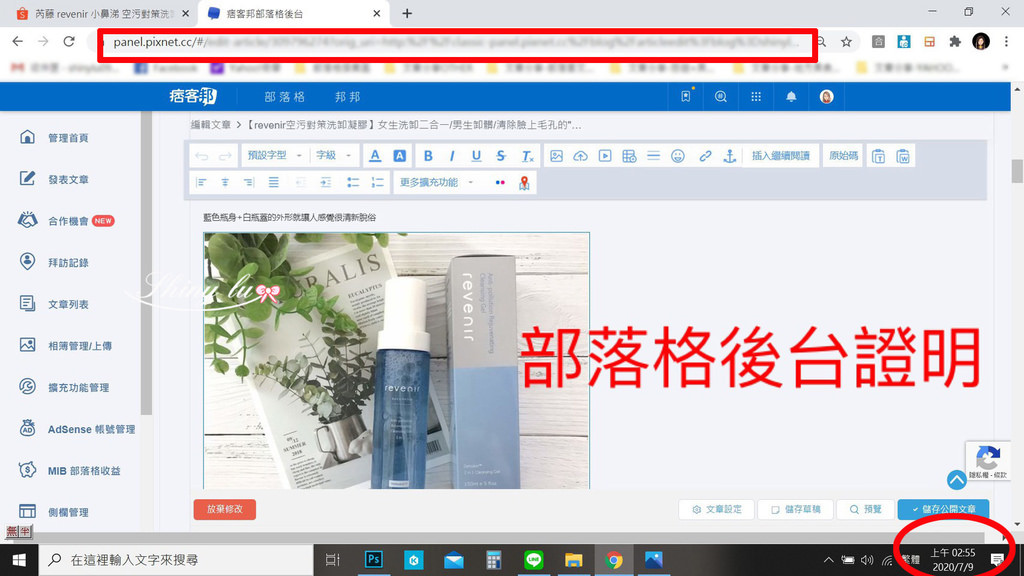This screenshot has width=1024, height=576.
Task: Open the user avatar in blue header
Action: pos(826,97)
